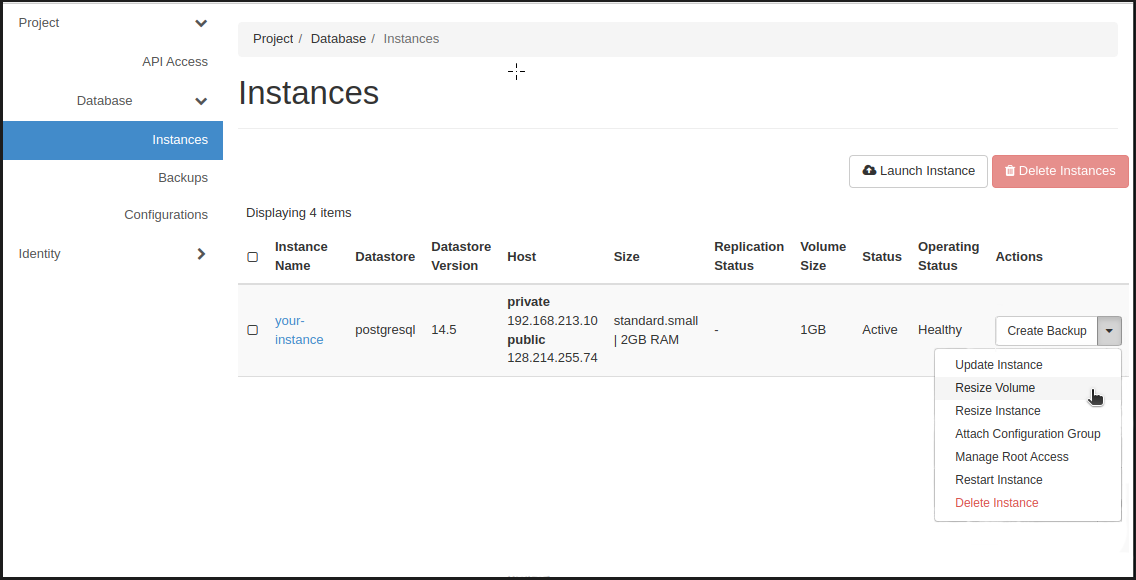Image resolution: width=1136 pixels, height=580 pixels.
Task: Choose Attach Configuration Group option
Action: coord(1027,434)
